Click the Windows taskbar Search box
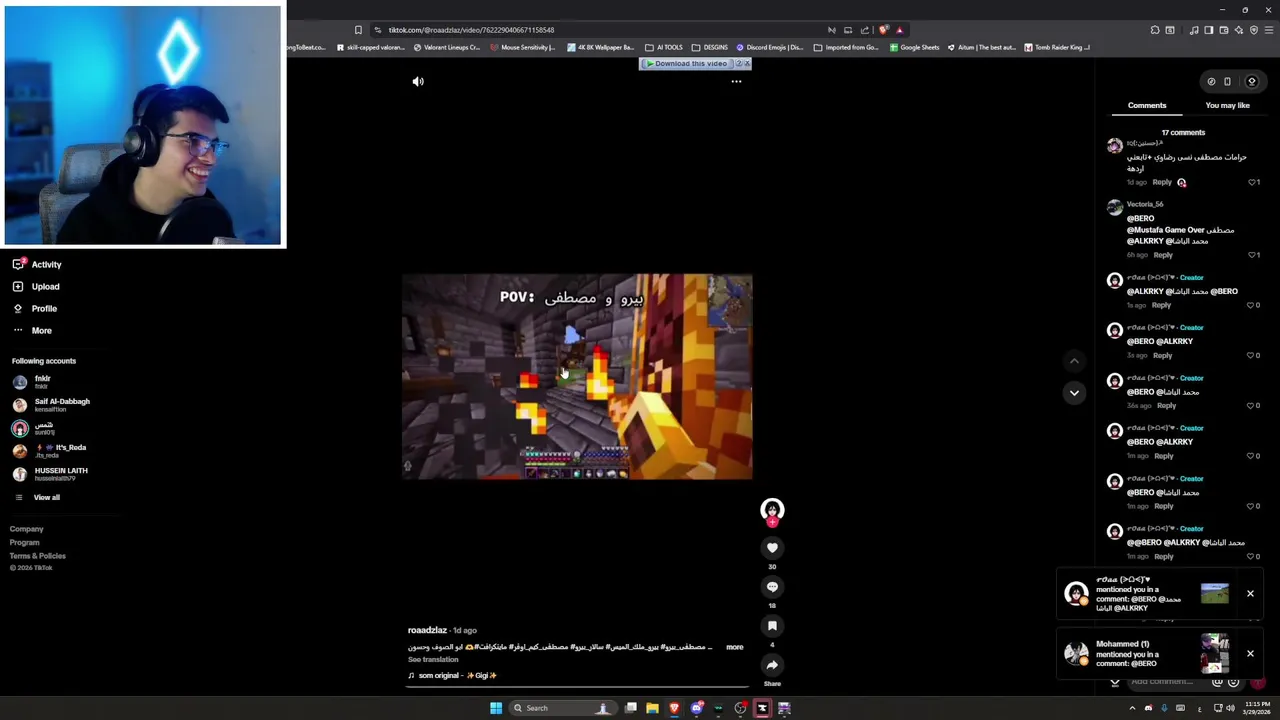1280x720 pixels. pos(562,708)
